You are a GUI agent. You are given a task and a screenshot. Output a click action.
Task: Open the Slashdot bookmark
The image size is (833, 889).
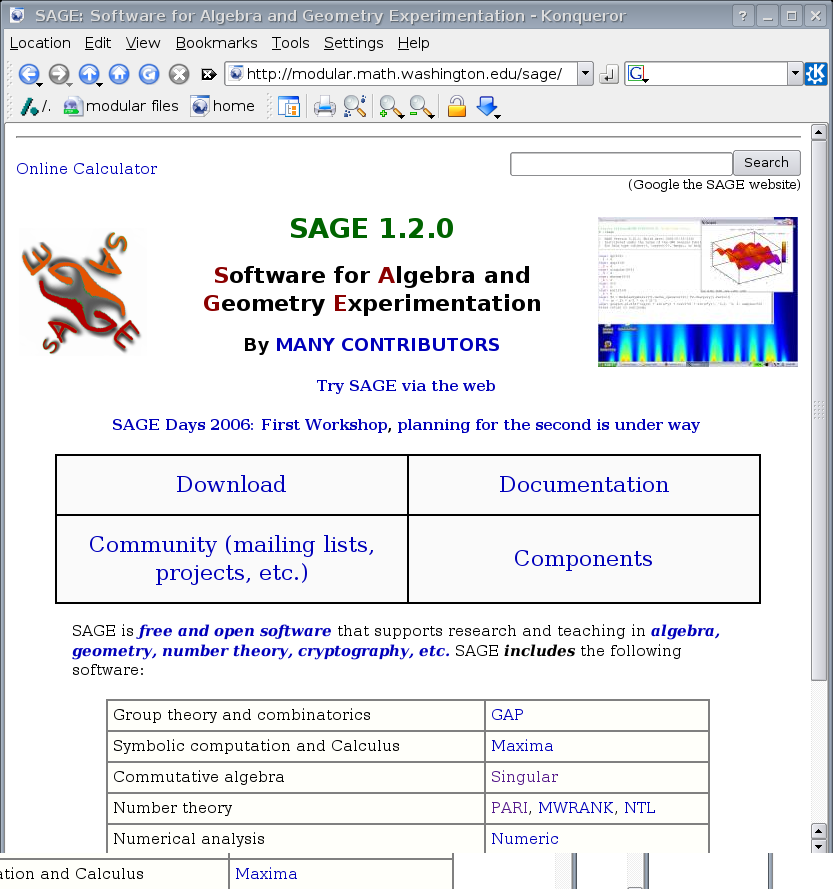[35, 107]
